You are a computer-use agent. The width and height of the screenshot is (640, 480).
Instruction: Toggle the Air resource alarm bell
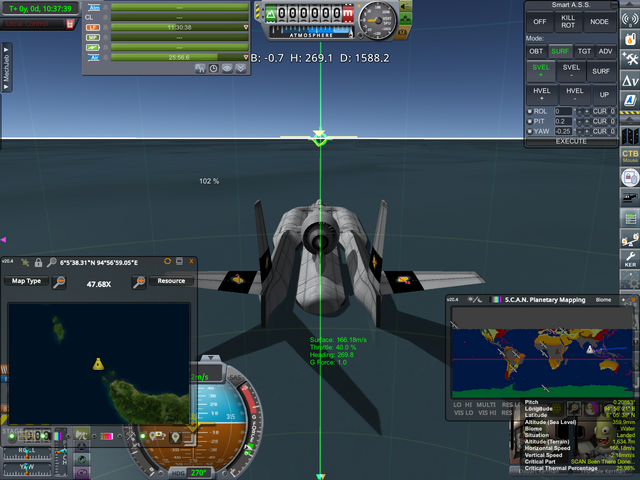pyautogui.click(x=105, y=58)
